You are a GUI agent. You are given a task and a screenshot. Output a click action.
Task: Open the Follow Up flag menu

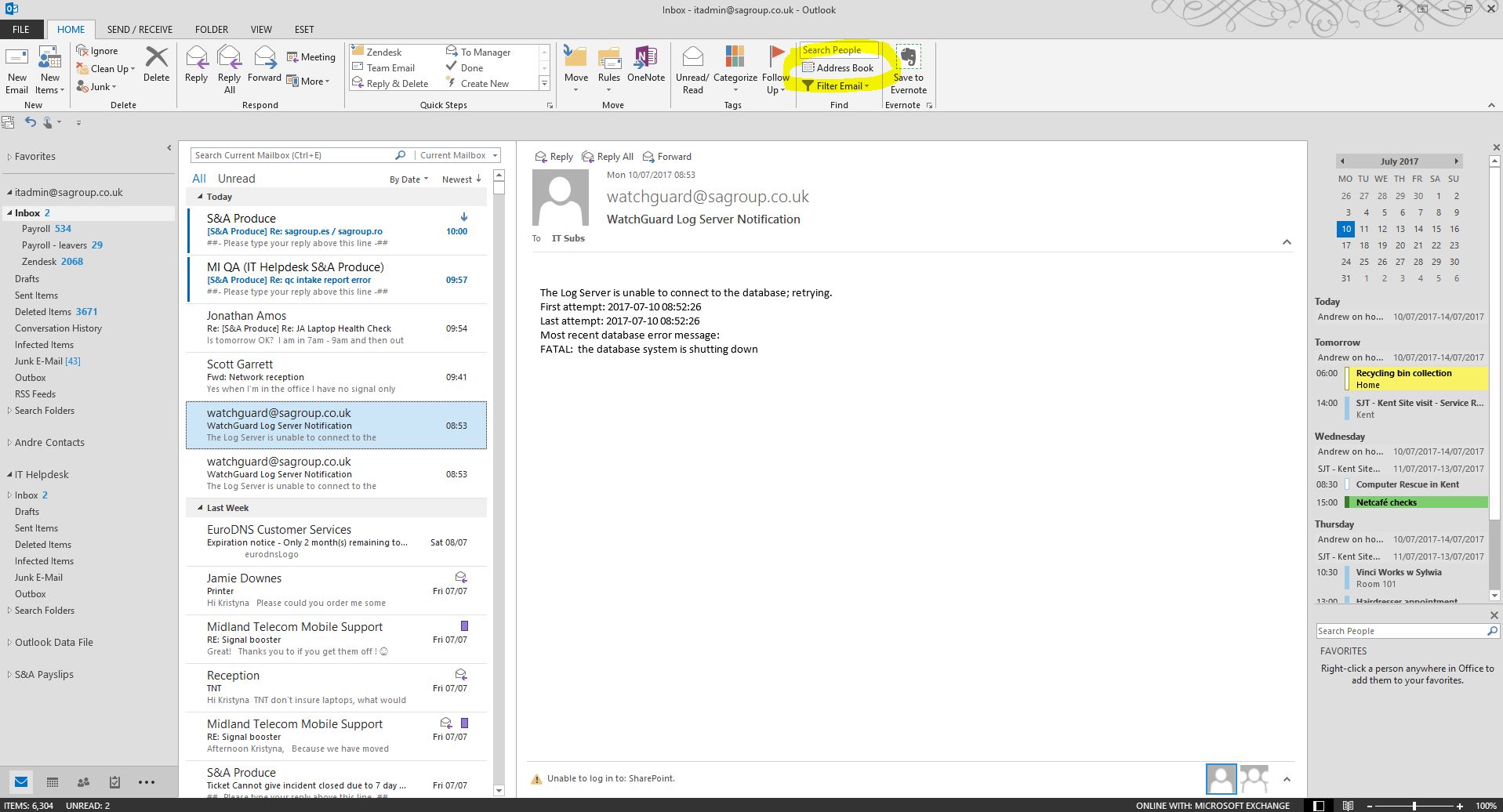[x=775, y=69]
